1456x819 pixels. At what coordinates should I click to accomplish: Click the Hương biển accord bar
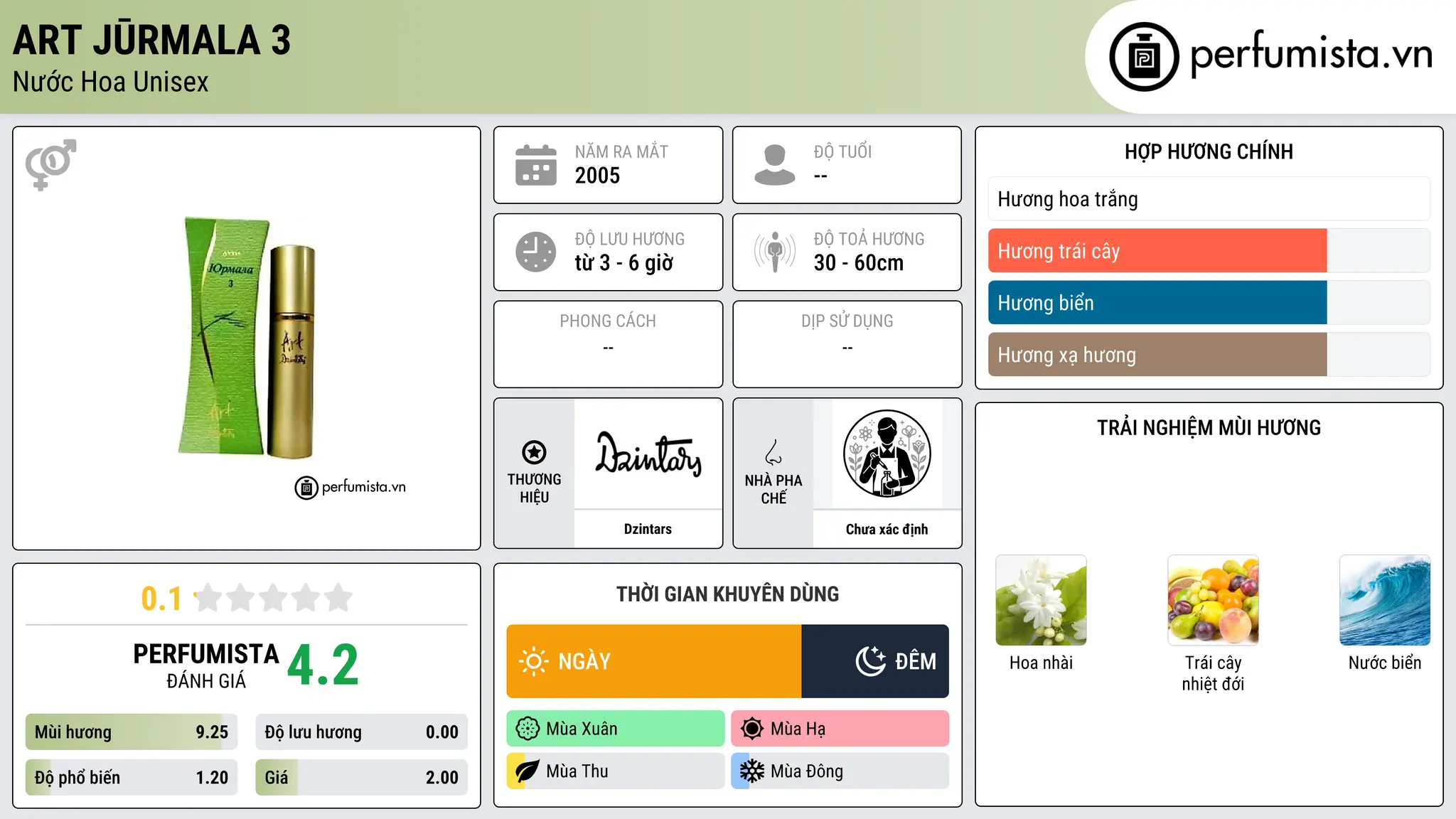(1209, 303)
